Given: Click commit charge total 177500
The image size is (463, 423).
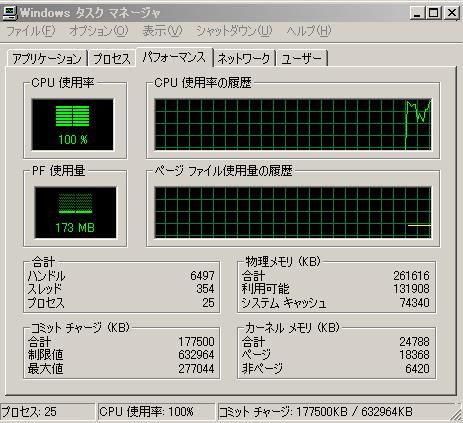Looking at the screenshot, I should click(x=196, y=342).
